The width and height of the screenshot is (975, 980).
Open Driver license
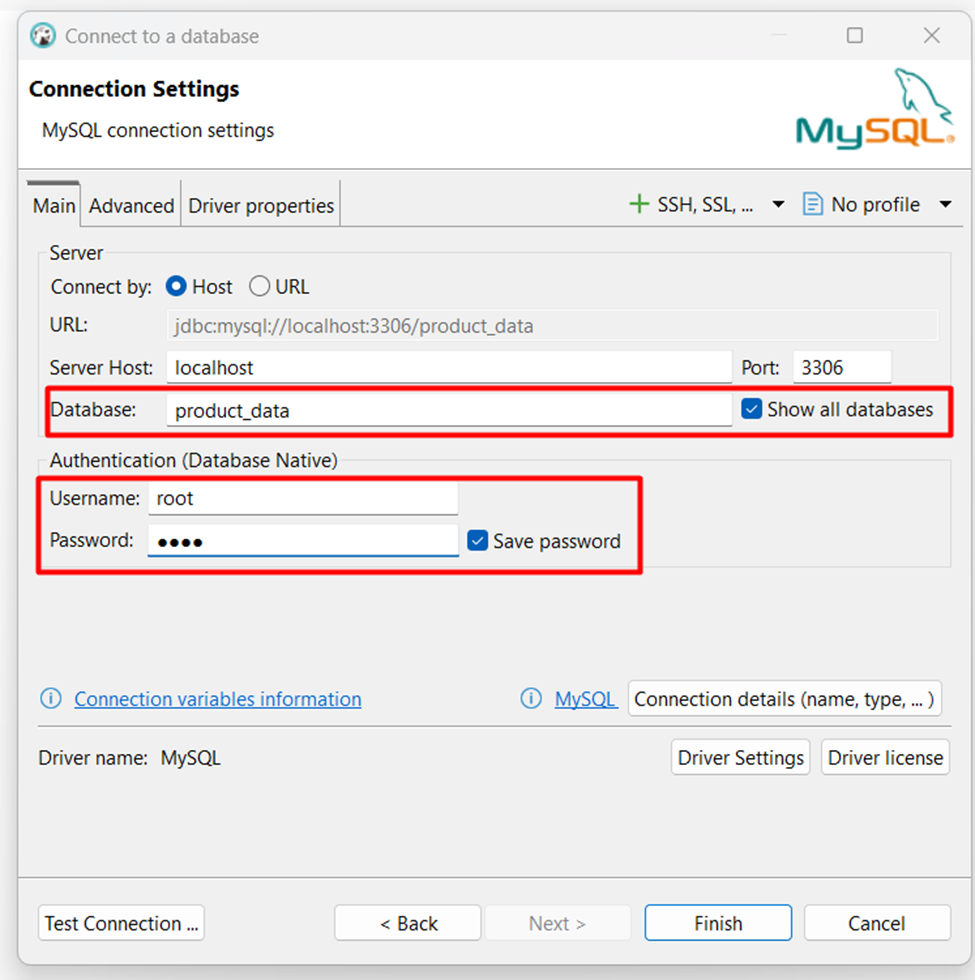(x=885, y=757)
